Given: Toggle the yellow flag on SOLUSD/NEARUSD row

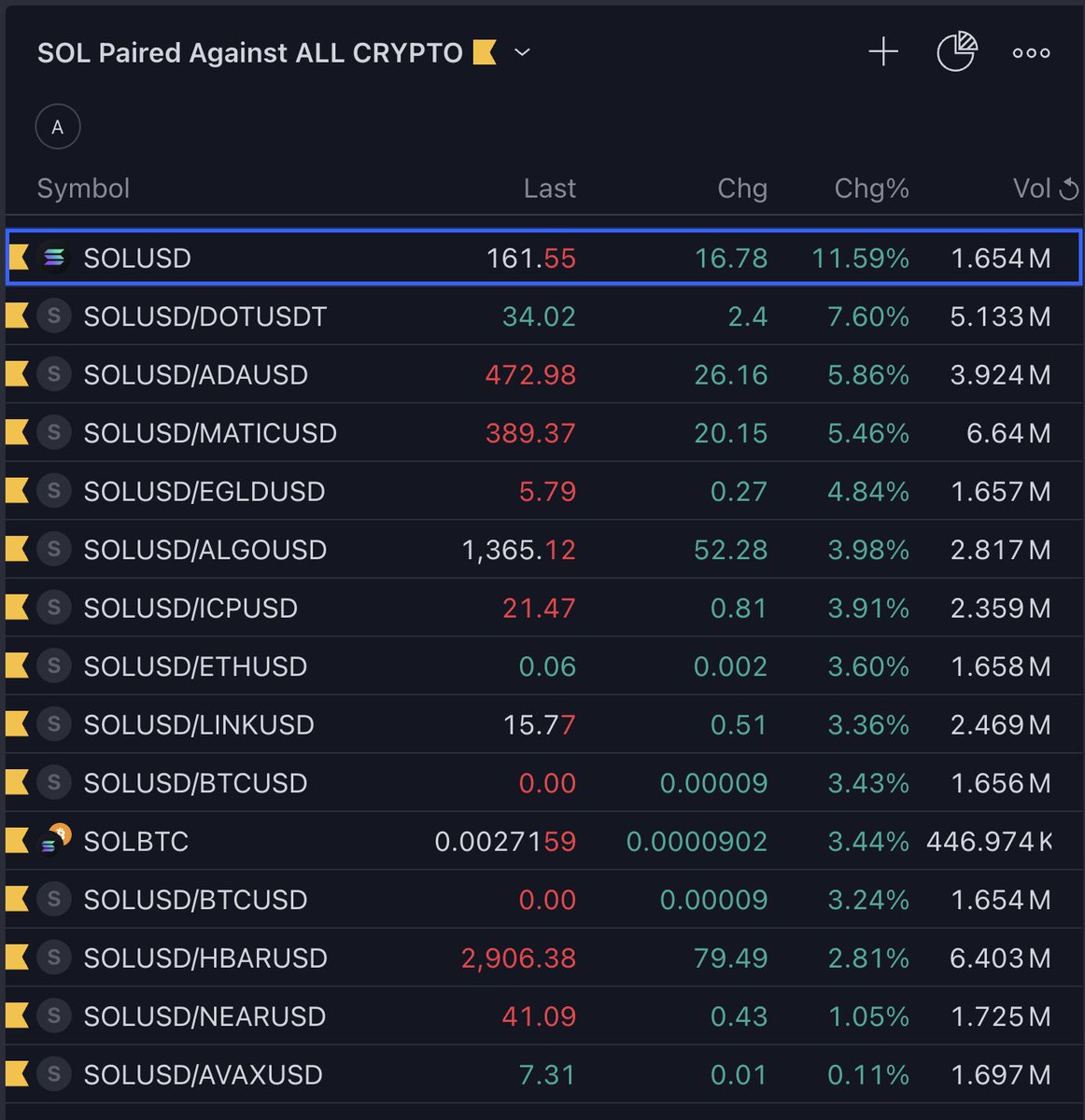Looking at the screenshot, I should point(17,1015).
